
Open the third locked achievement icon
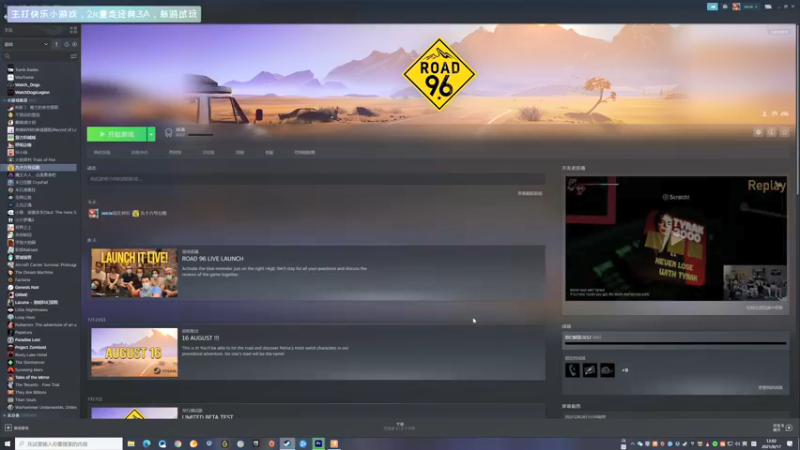pos(607,370)
